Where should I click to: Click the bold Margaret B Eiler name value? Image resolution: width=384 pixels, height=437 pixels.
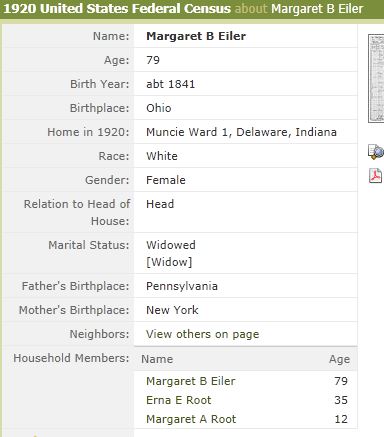pos(196,36)
